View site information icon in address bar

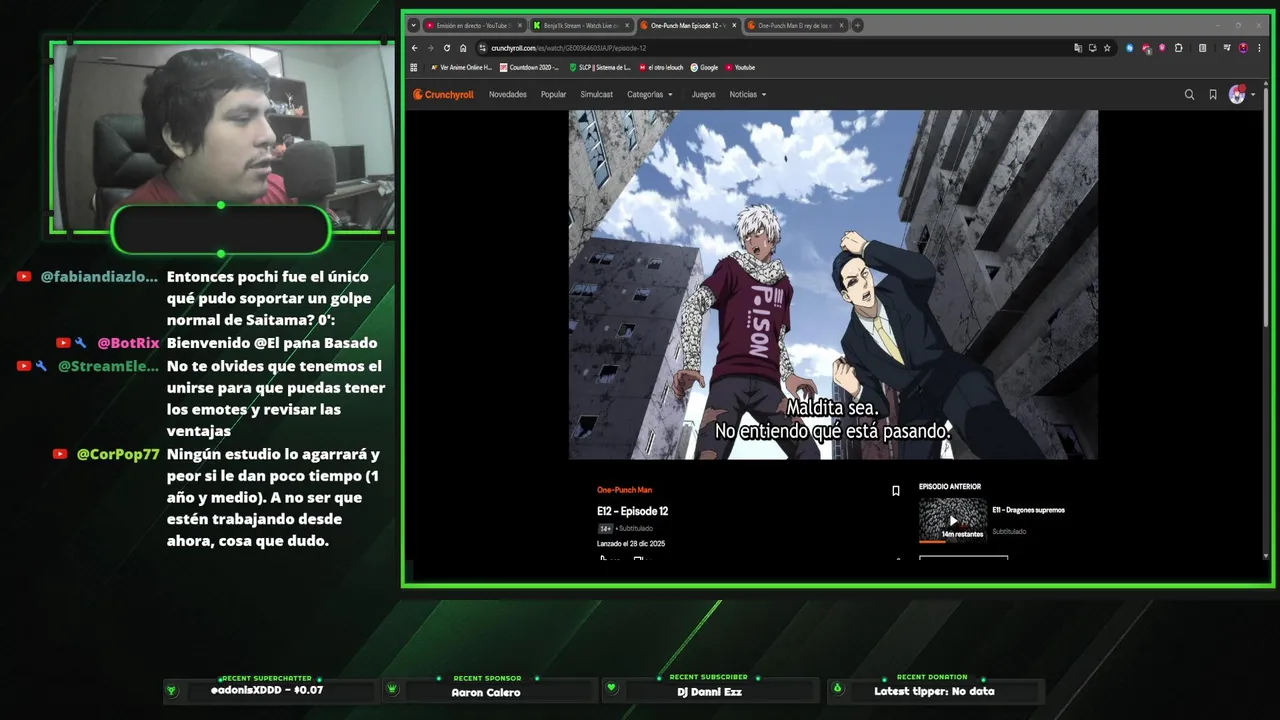482,48
